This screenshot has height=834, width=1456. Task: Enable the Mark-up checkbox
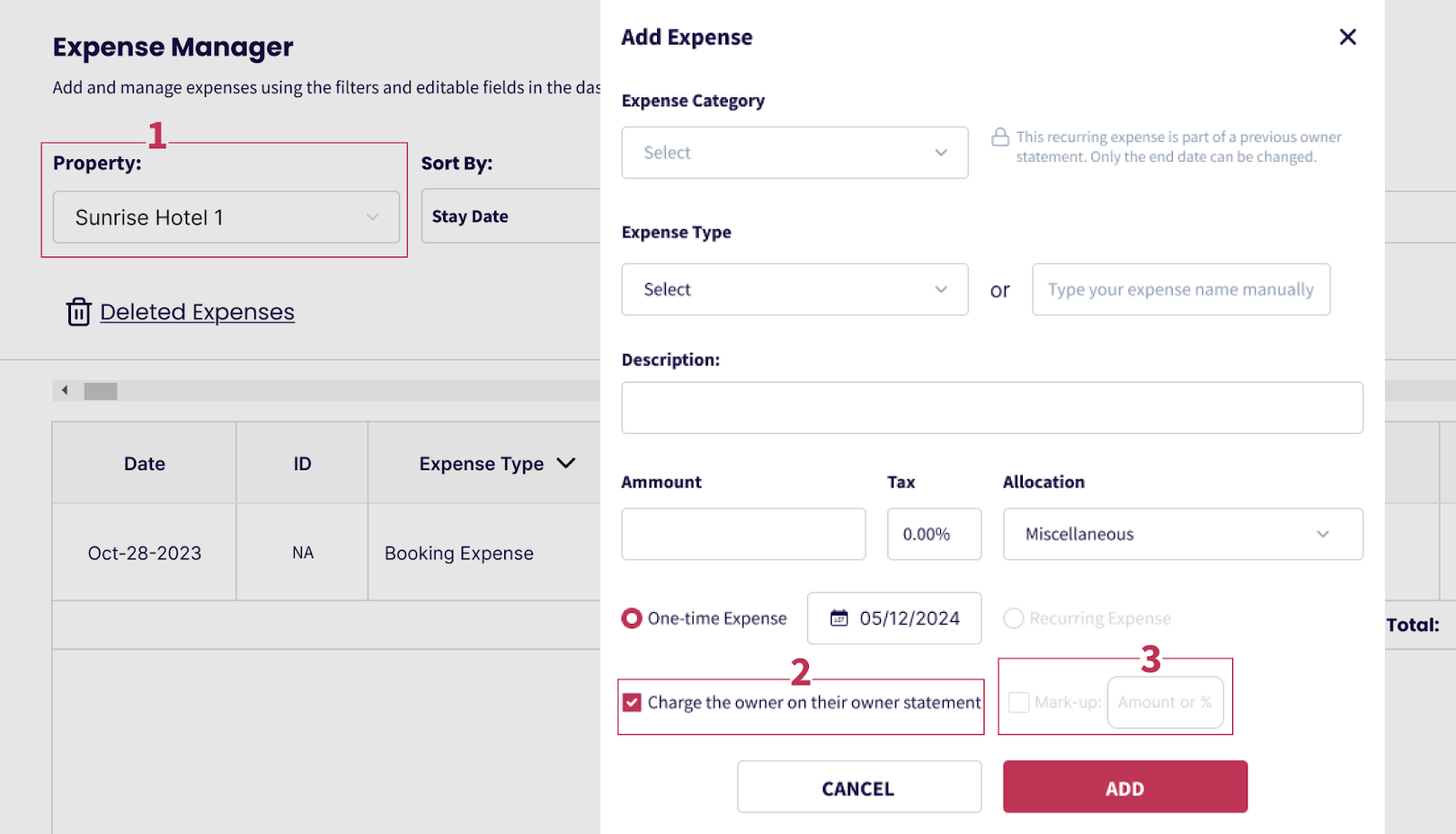[x=1019, y=702]
